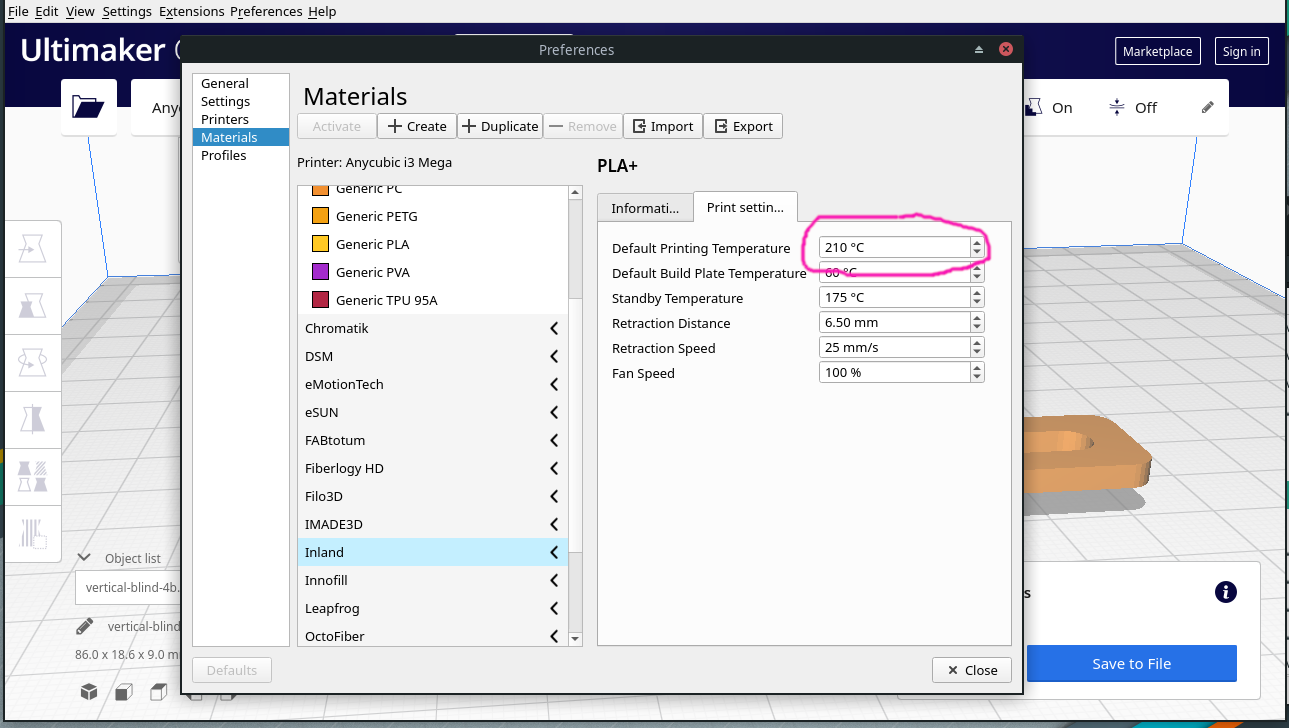Select Generic PLA yellow swatch
This screenshot has height=728, width=1289.
point(320,244)
